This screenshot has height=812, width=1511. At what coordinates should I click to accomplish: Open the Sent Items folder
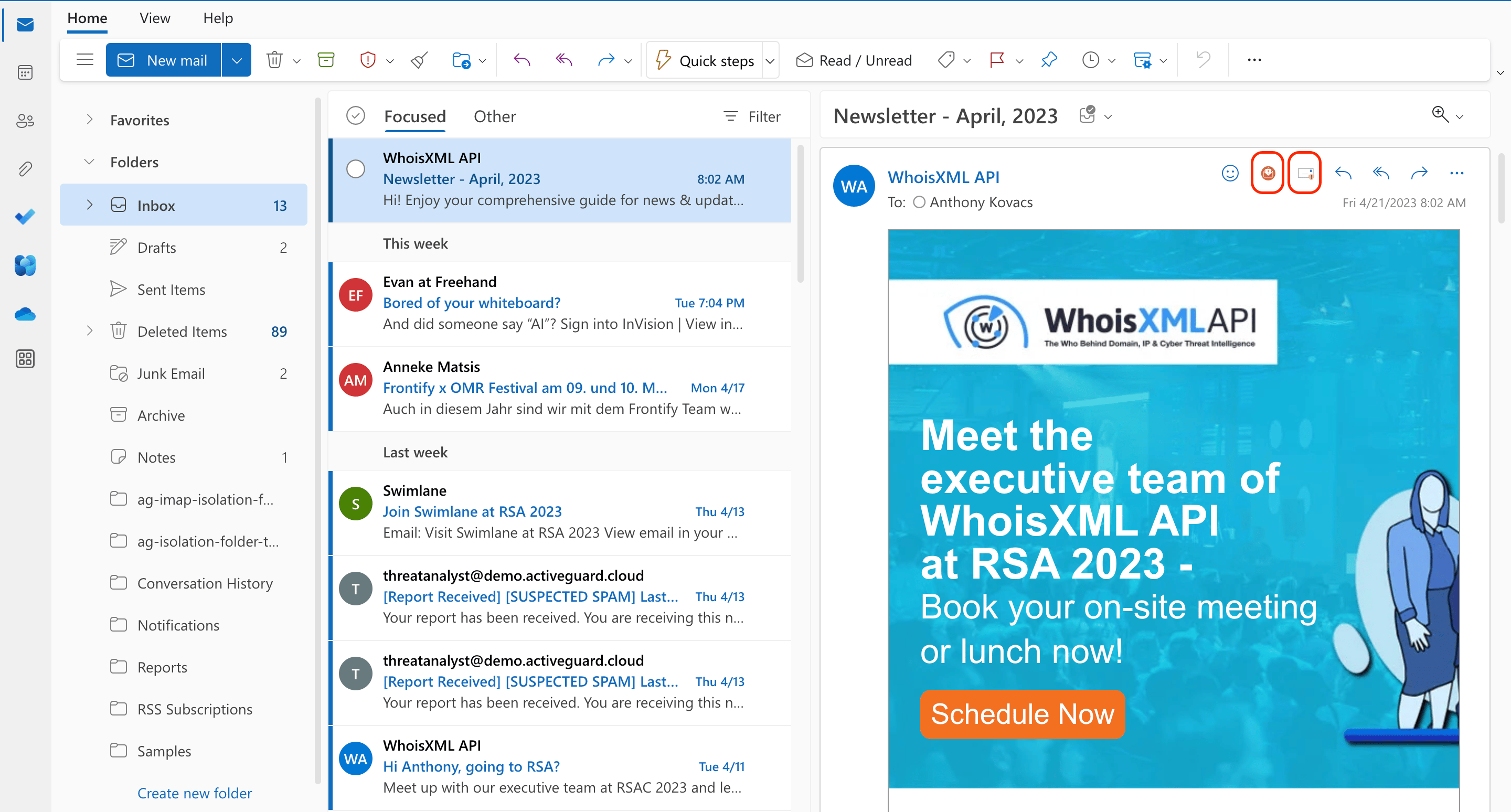(x=183, y=290)
